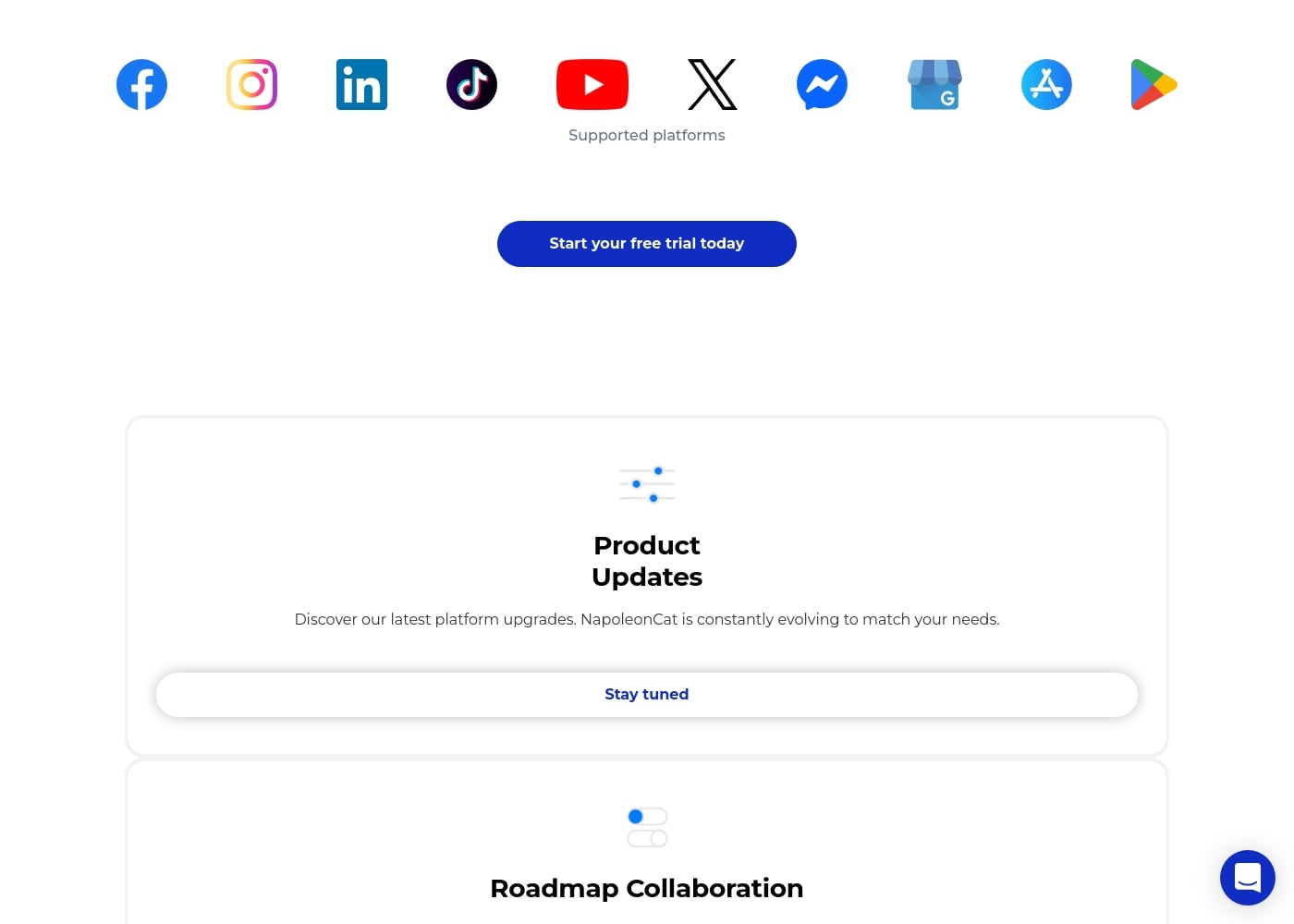Click the platform upgrades description text

pos(647,619)
